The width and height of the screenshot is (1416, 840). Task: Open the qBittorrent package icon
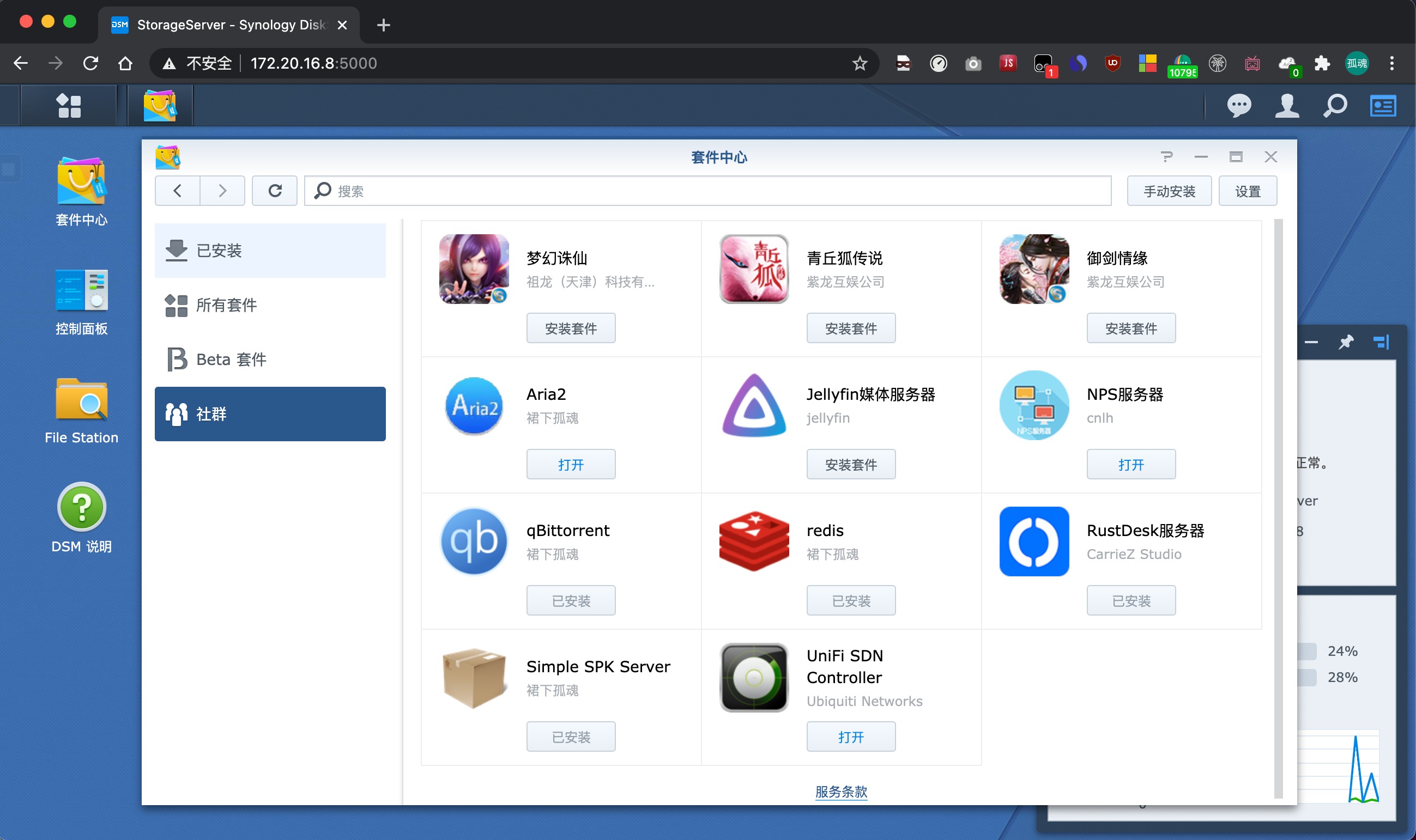[x=474, y=541]
